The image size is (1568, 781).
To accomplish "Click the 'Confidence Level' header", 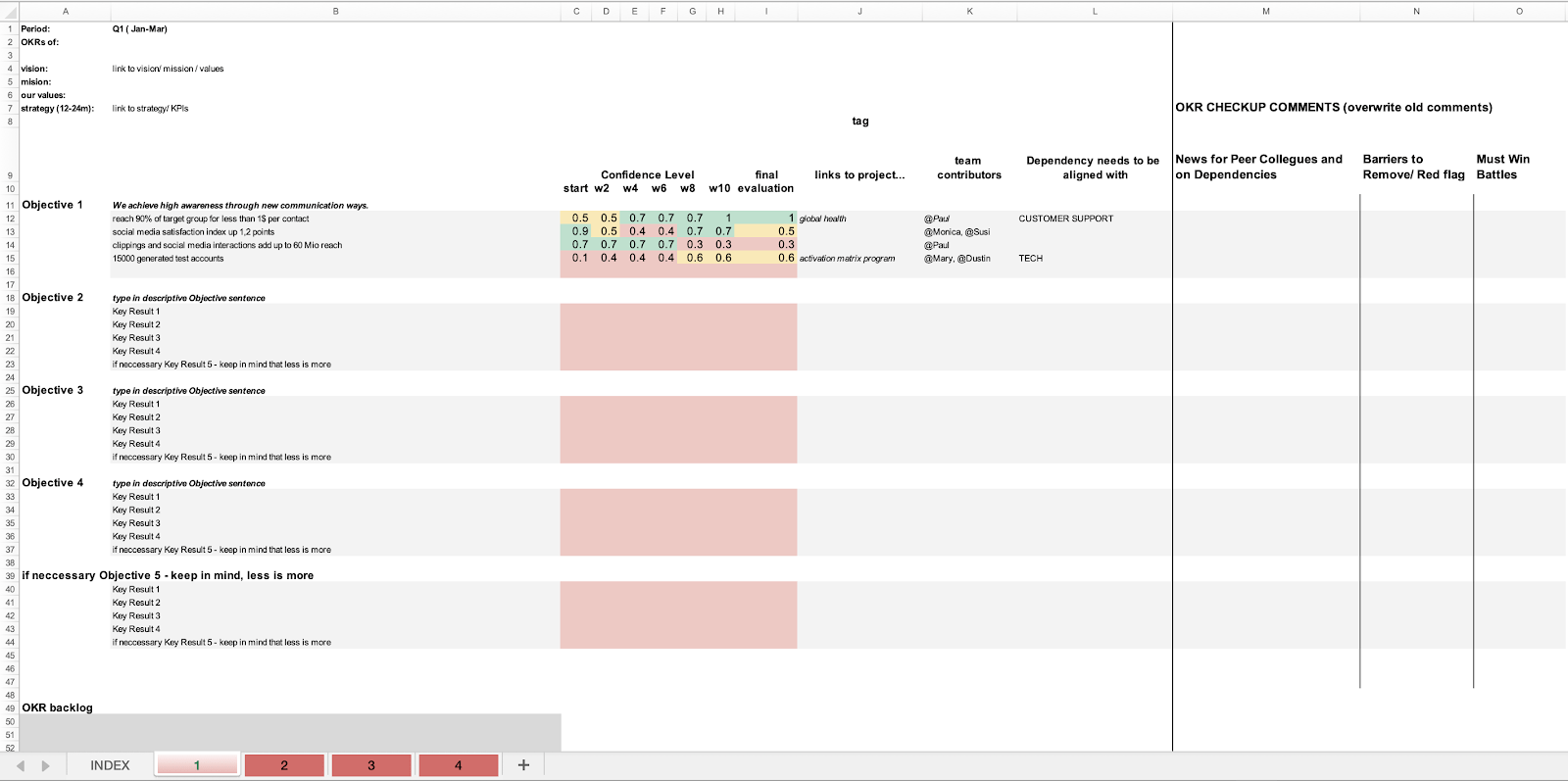I will (647, 175).
